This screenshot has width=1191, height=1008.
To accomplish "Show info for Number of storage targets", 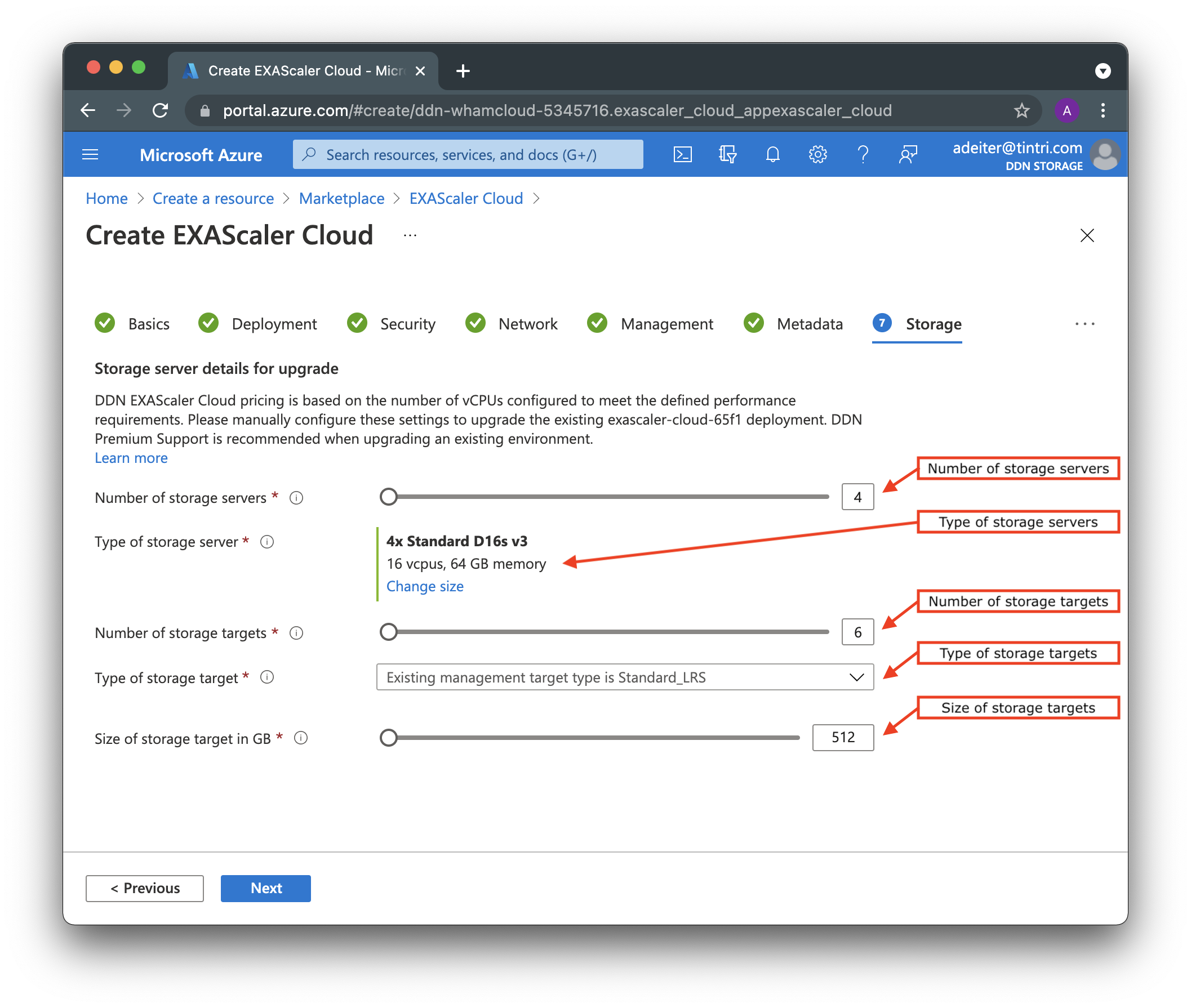I will coord(296,633).
